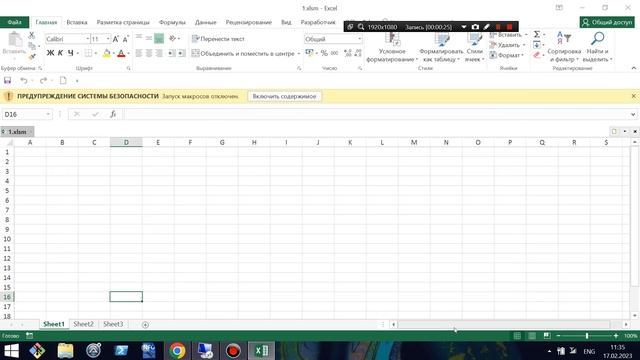Click the new document icon in quick access
Image resolution: width=640 pixels, height=360 pixels.
(63, 80)
